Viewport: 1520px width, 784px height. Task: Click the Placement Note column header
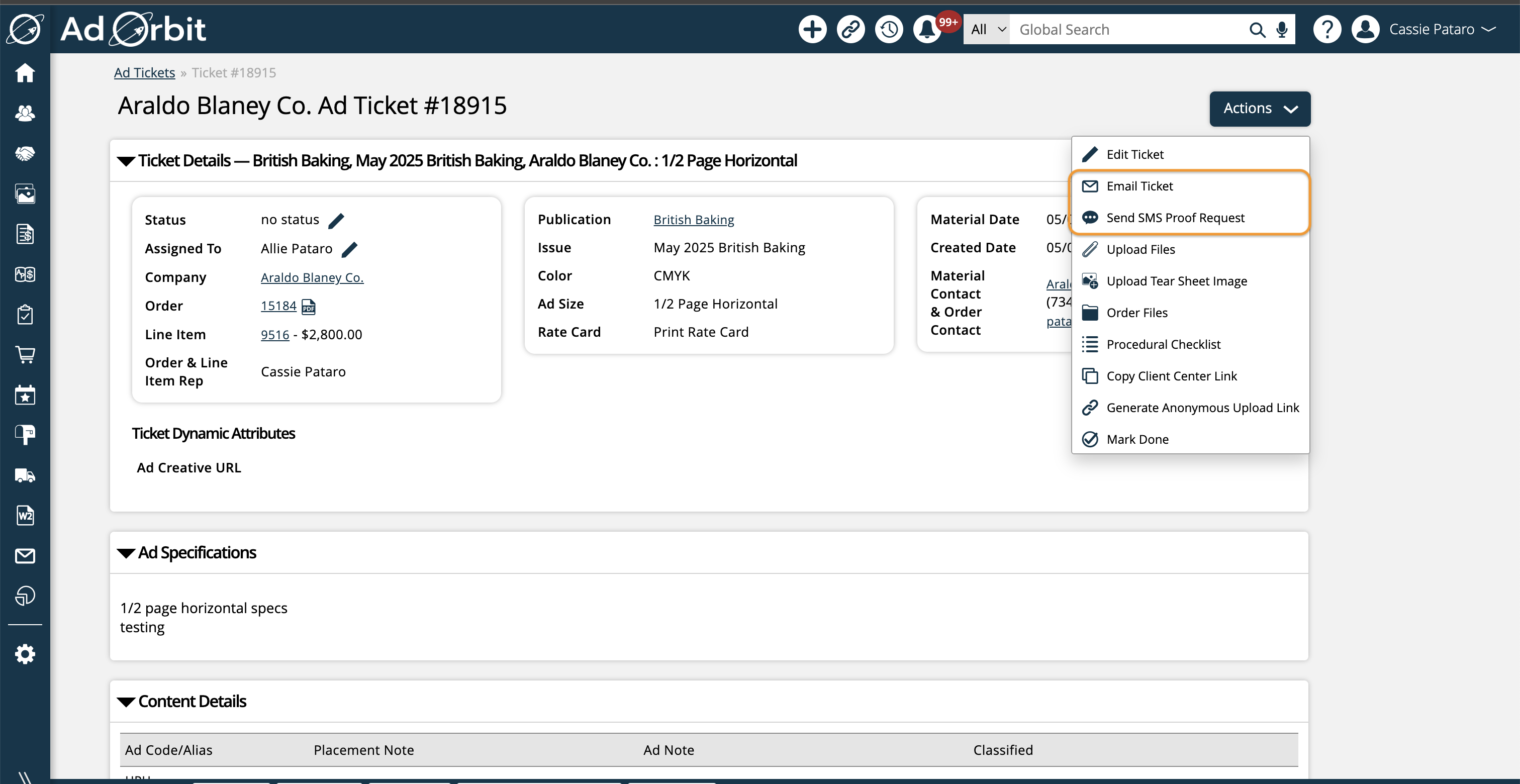(x=363, y=750)
